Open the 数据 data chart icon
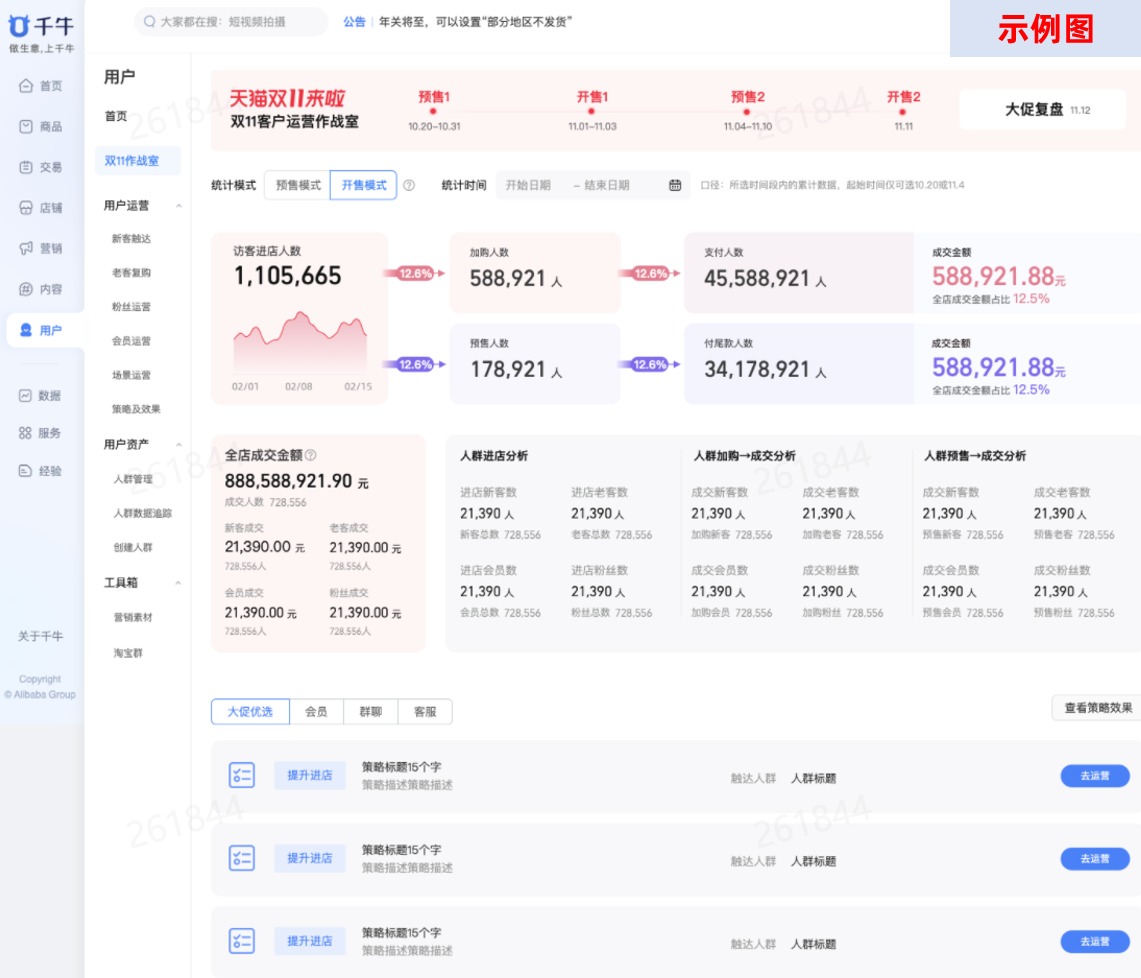 tap(25, 396)
